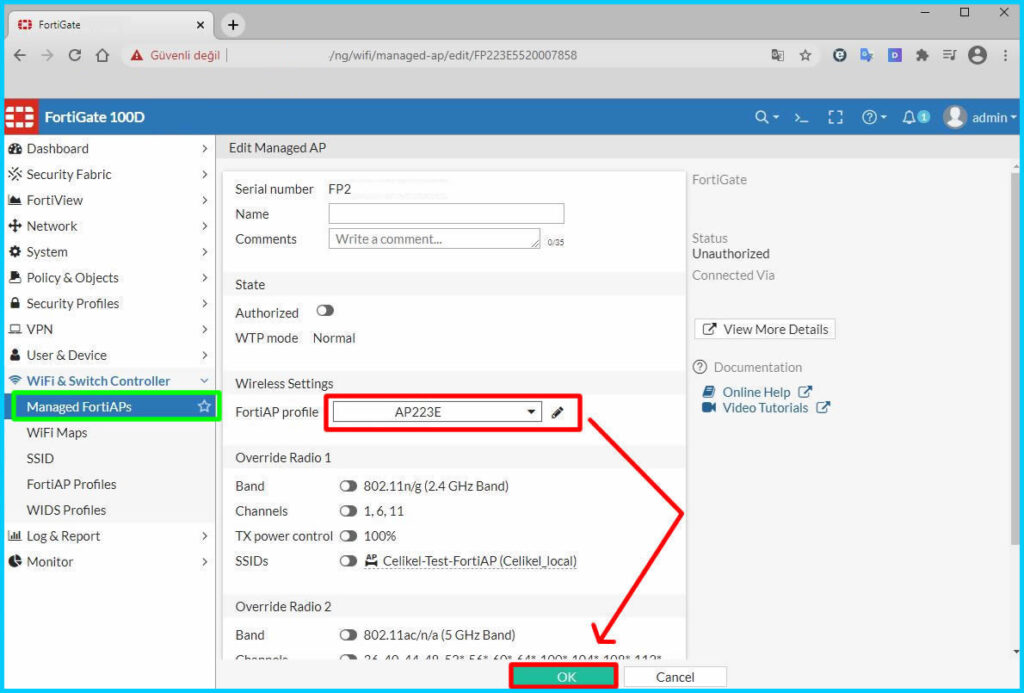
Task: Enable Radio 1 Band override toggle
Action: 348,486
